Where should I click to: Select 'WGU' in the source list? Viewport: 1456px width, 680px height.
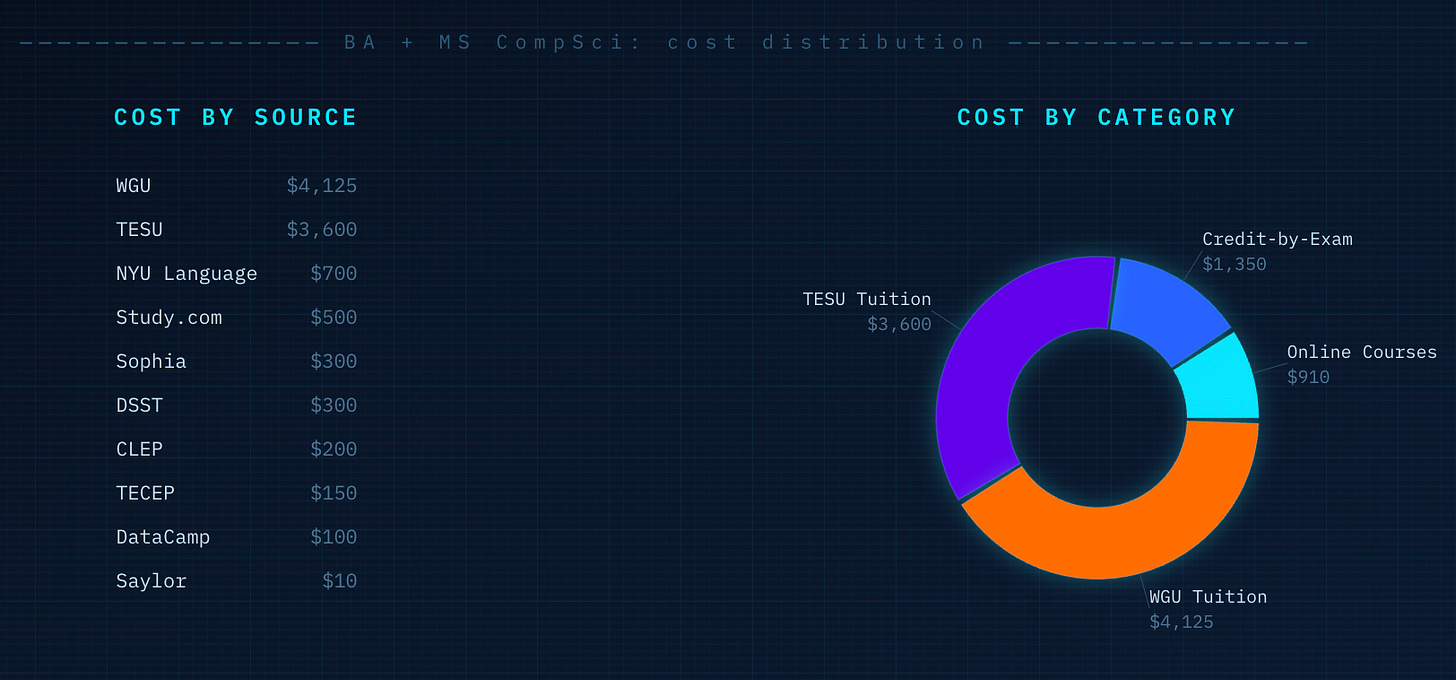(x=134, y=185)
